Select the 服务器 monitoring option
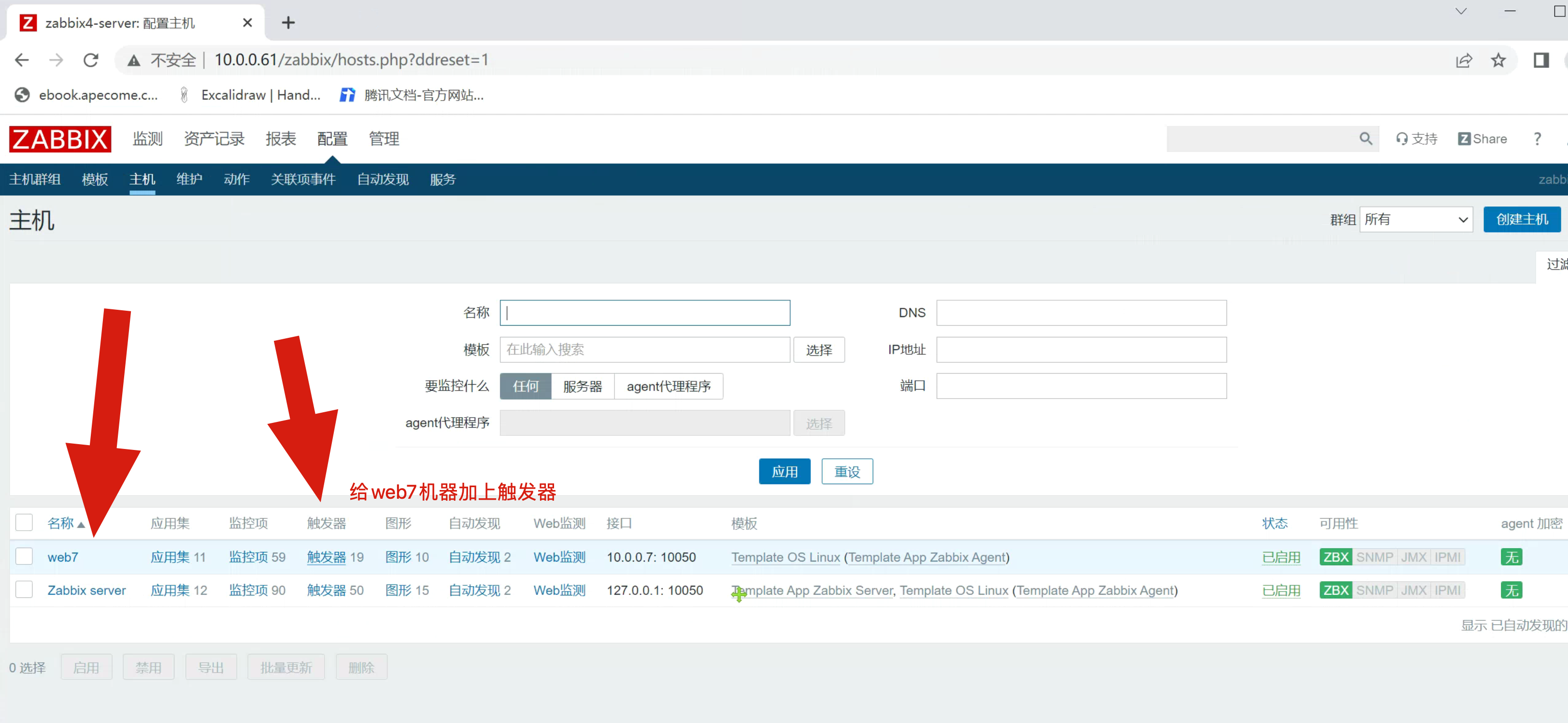 click(x=582, y=386)
